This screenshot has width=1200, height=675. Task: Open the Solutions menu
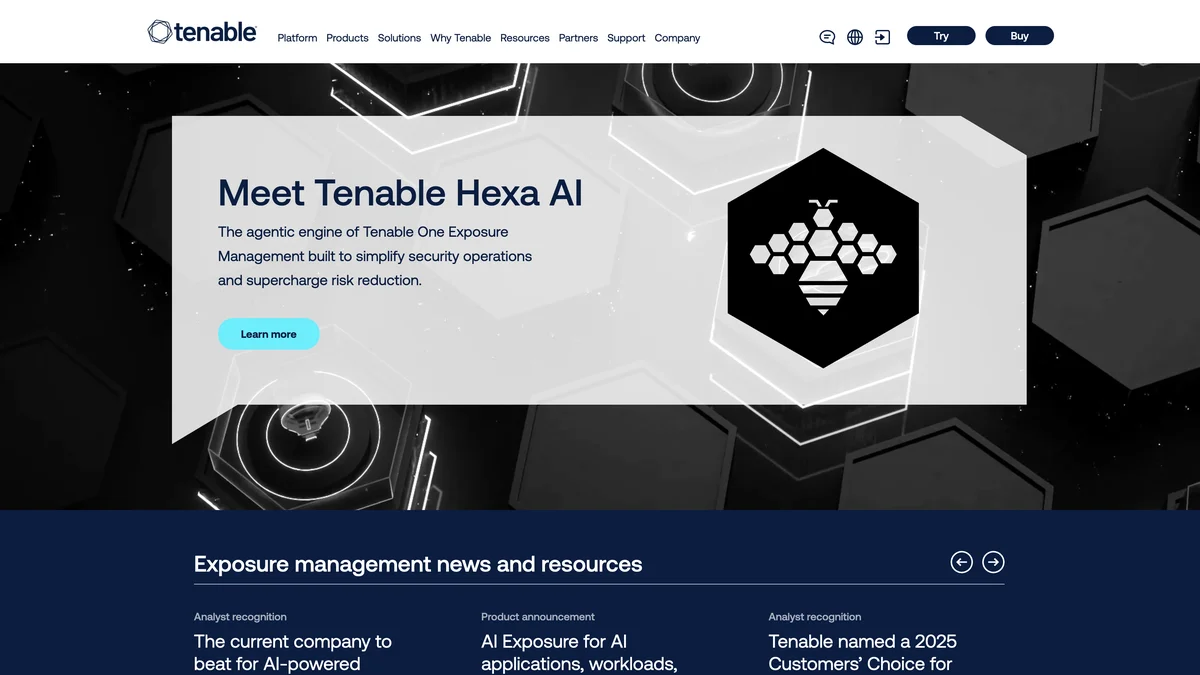pyautogui.click(x=399, y=38)
